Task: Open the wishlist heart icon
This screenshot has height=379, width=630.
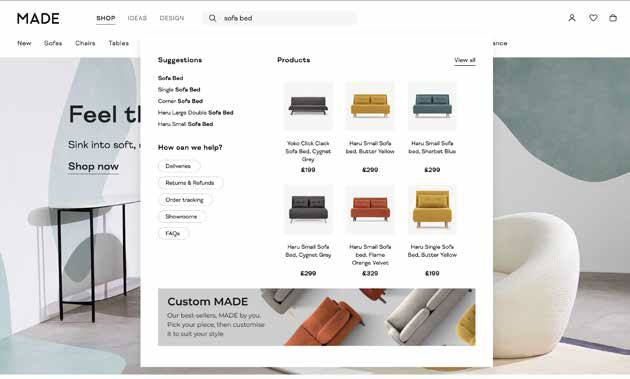Action: click(x=593, y=18)
